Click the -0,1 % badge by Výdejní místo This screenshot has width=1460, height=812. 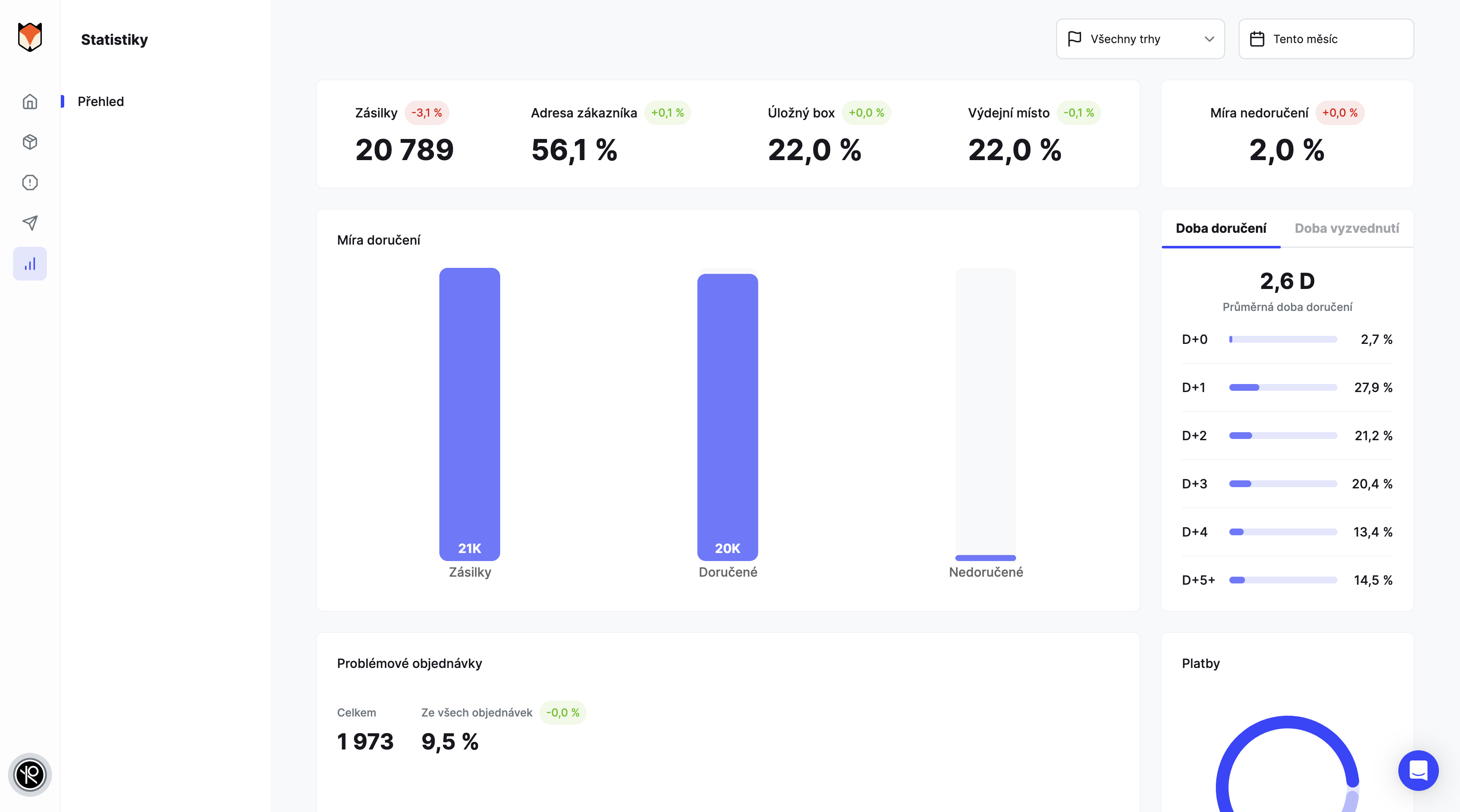1079,113
